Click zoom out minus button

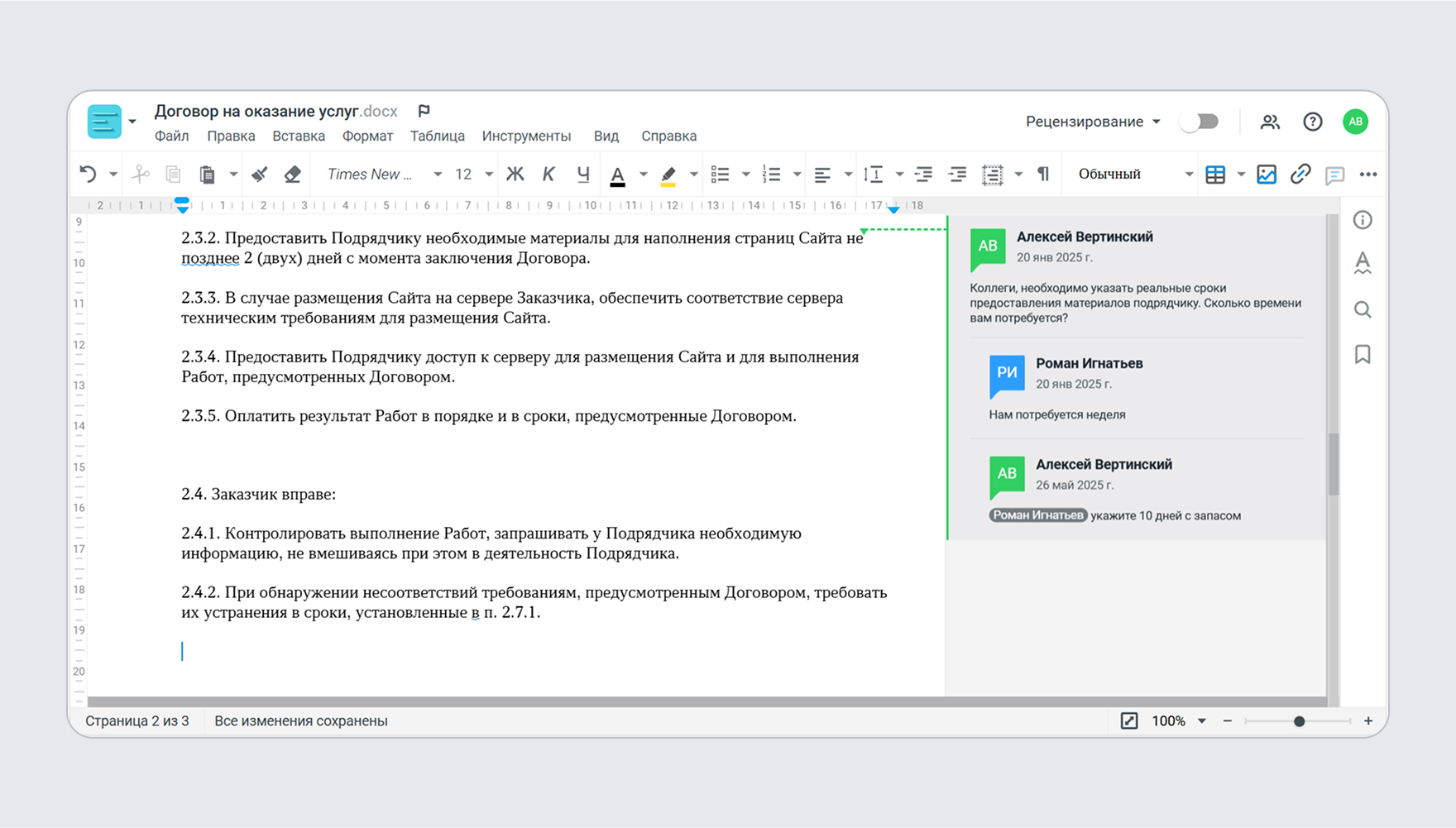point(1228,720)
